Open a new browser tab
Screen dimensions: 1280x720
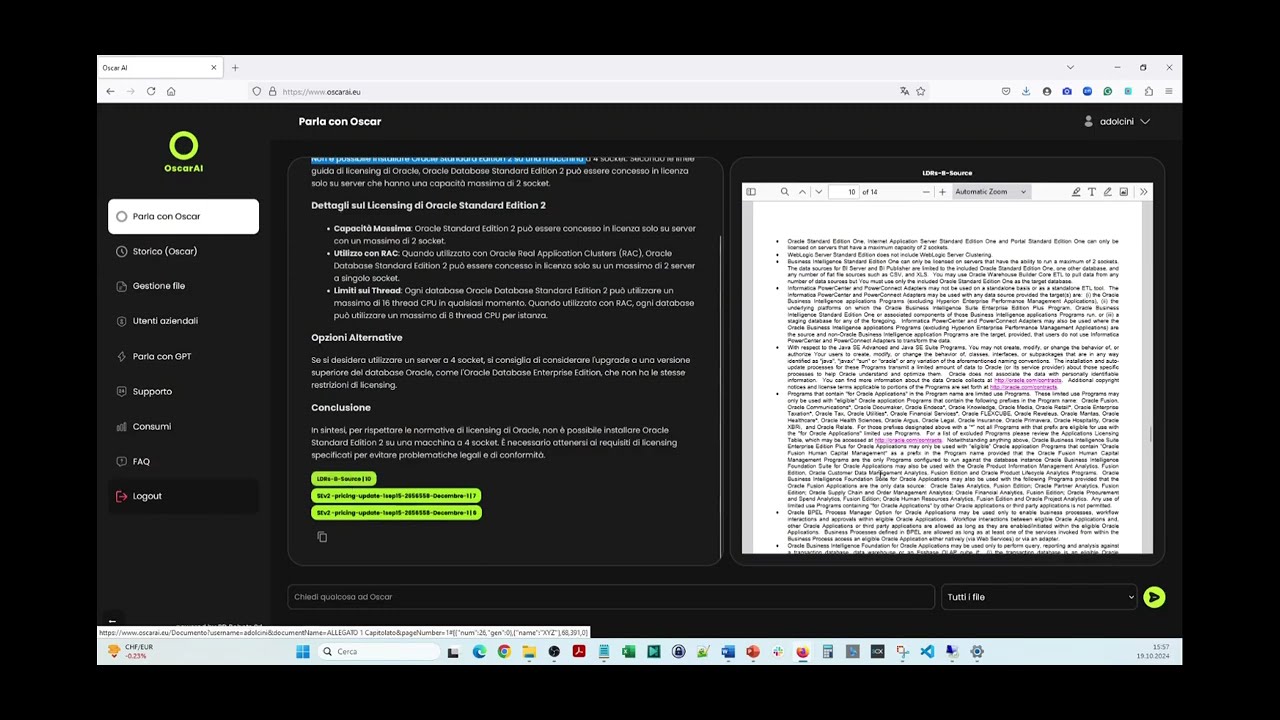coord(235,68)
